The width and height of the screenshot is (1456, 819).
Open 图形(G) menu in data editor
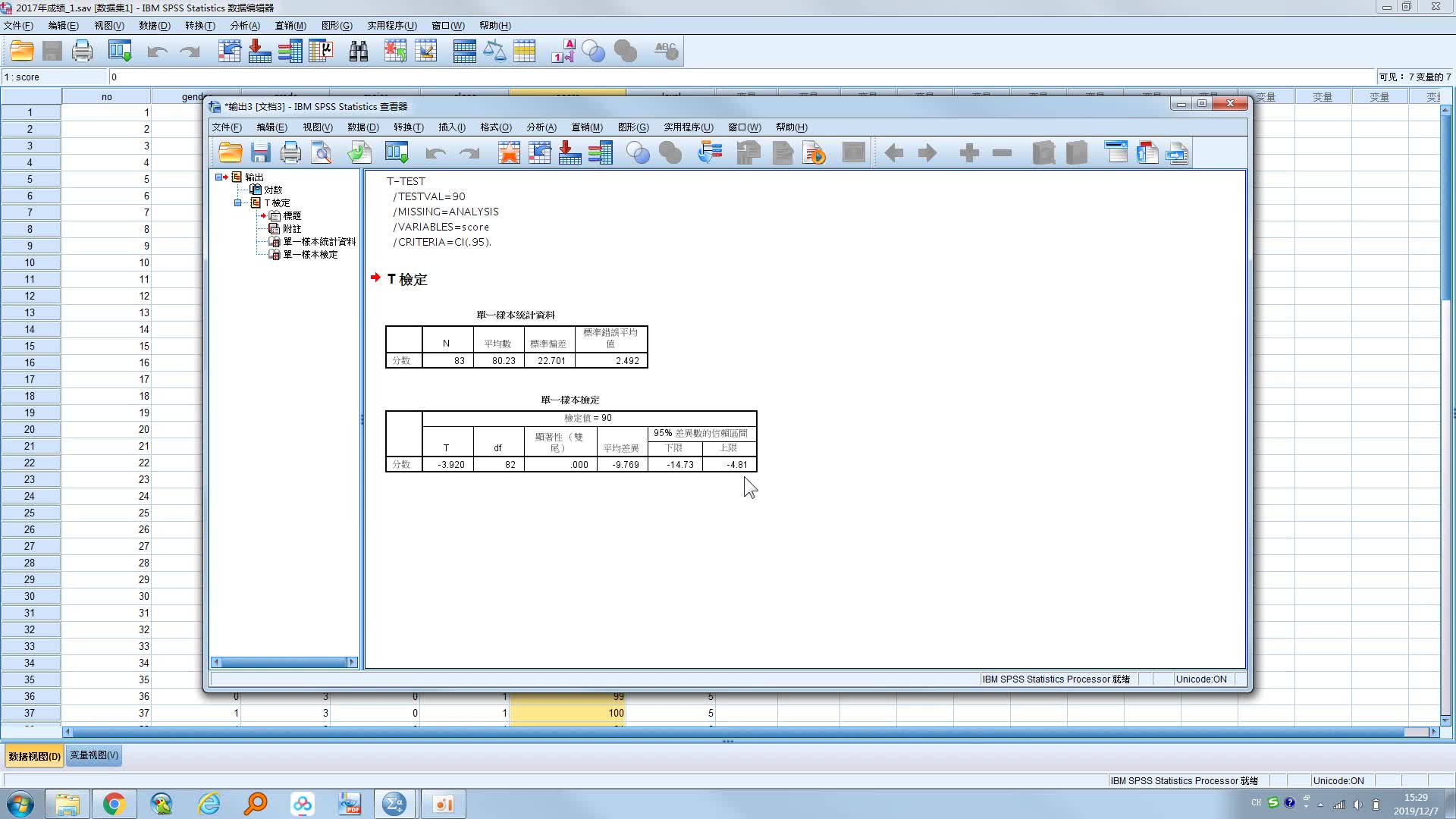click(336, 26)
